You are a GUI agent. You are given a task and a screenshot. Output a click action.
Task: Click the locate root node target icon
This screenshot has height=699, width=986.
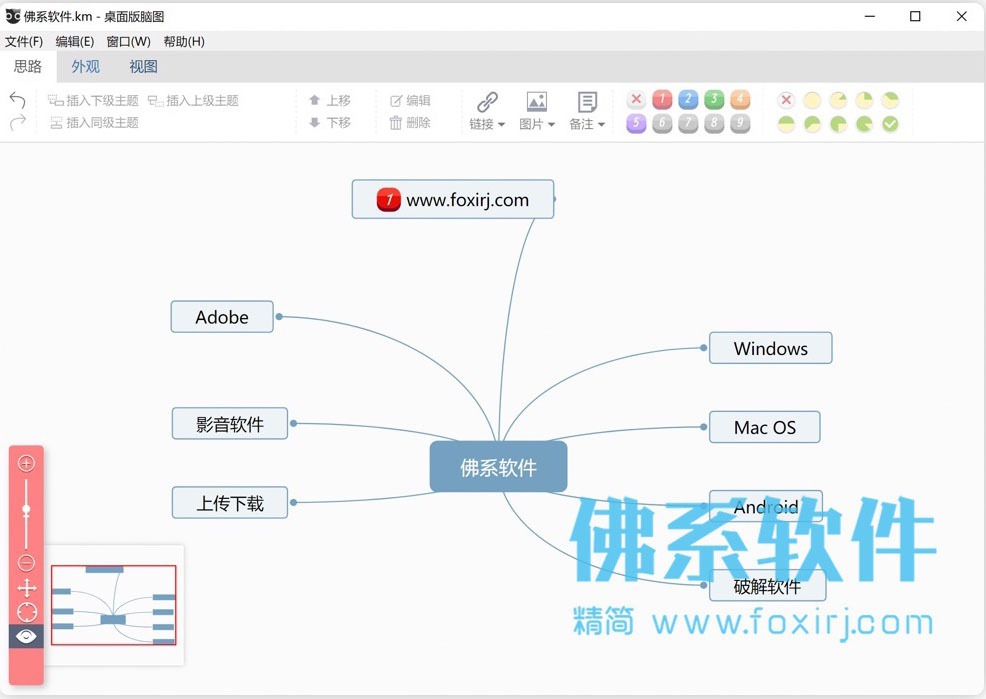pos(26,612)
